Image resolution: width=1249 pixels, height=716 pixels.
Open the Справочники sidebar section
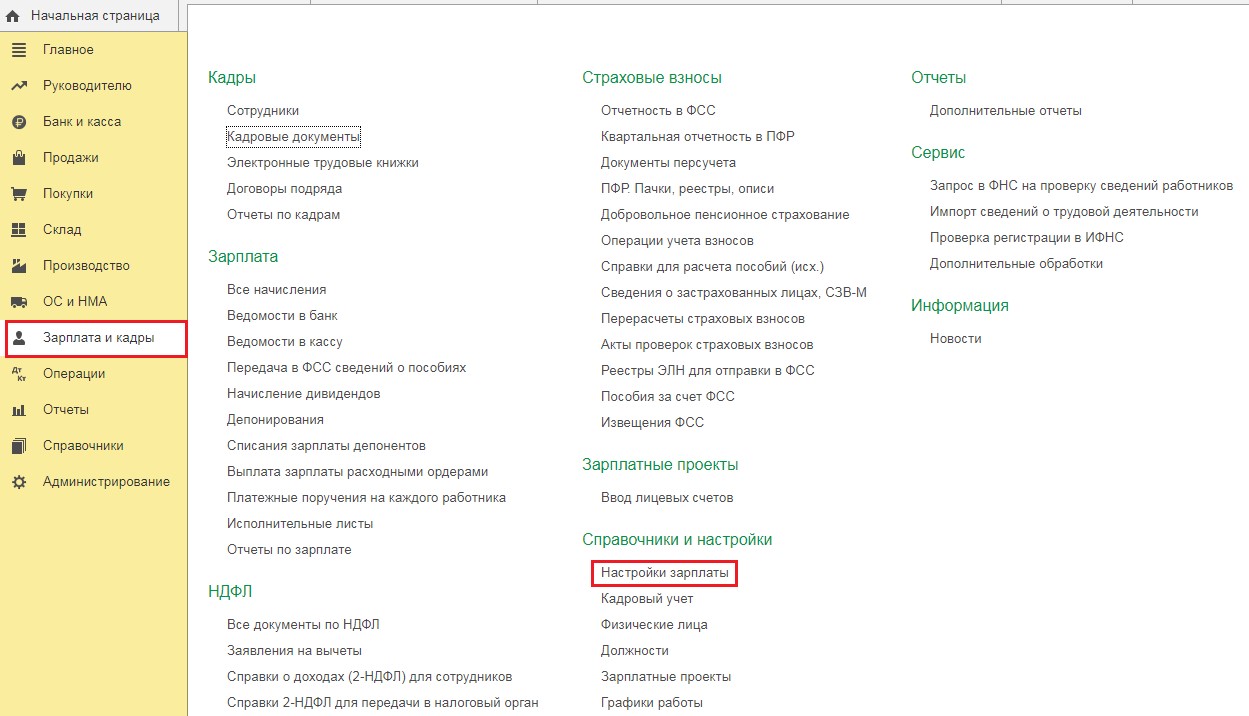[83, 446]
